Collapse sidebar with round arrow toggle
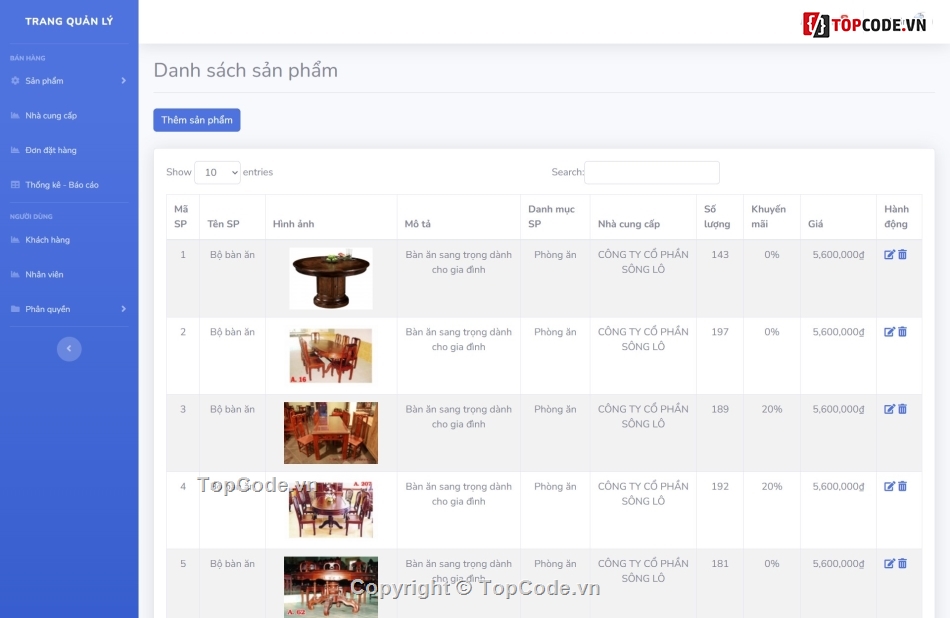Viewport: 950px width, 618px height. pyautogui.click(x=69, y=348)
